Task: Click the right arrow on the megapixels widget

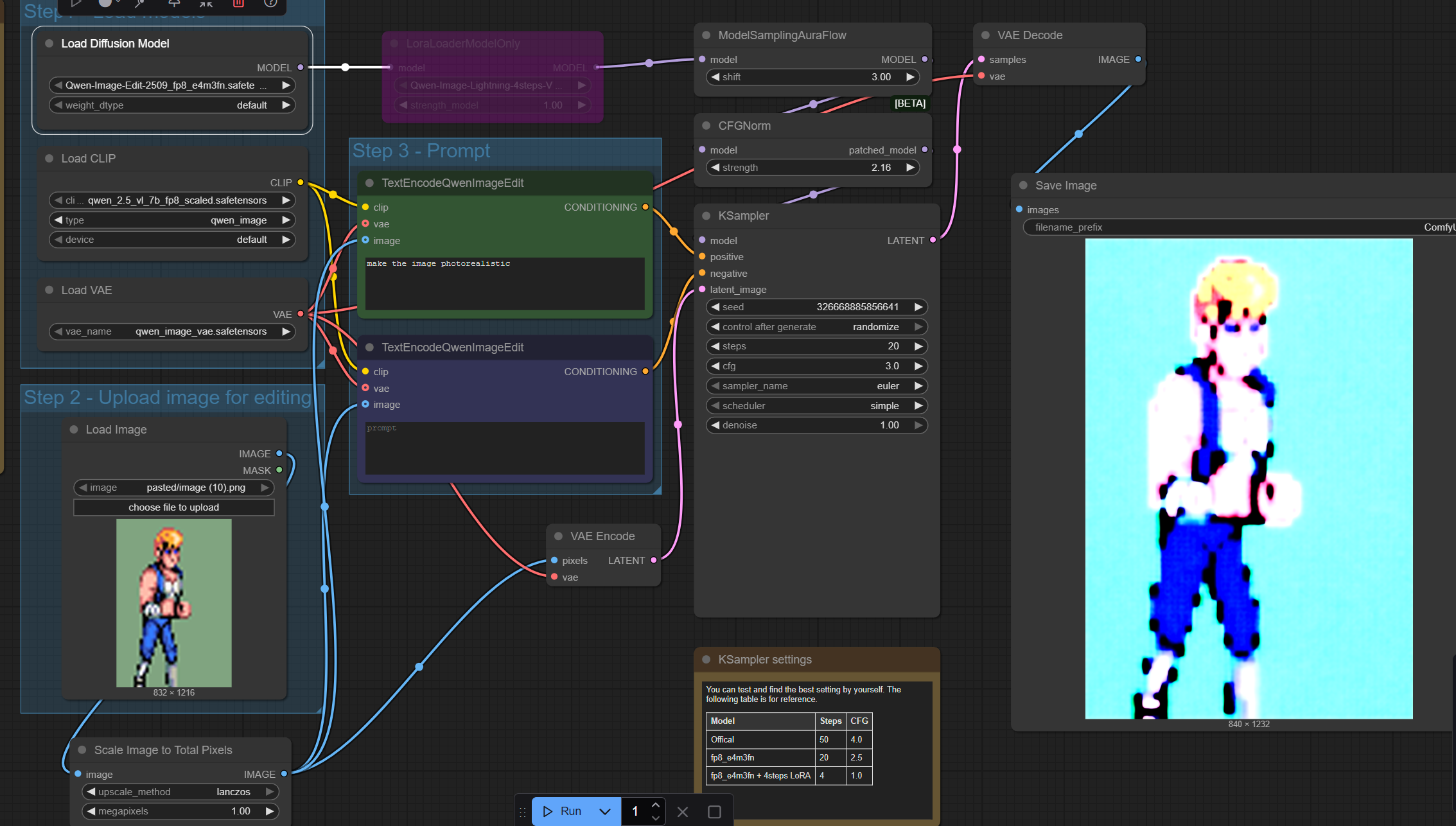Action: click(270, 811)
